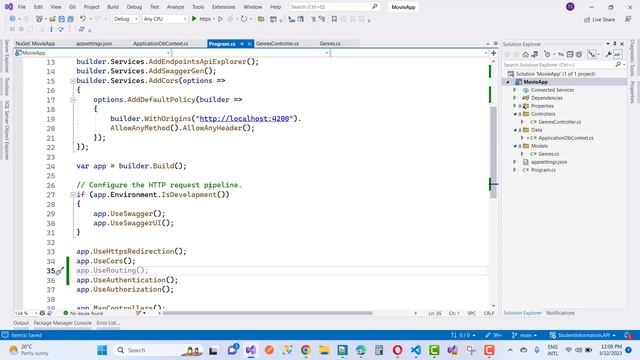640x360 pixels.
Task: Switch to the appsettings.json tab
Action: (94, 43)
